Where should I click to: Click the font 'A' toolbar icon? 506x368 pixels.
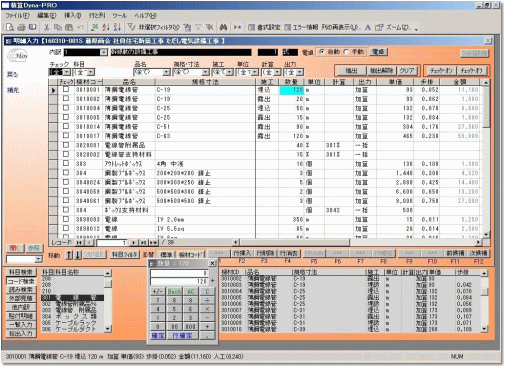(368, 27)
